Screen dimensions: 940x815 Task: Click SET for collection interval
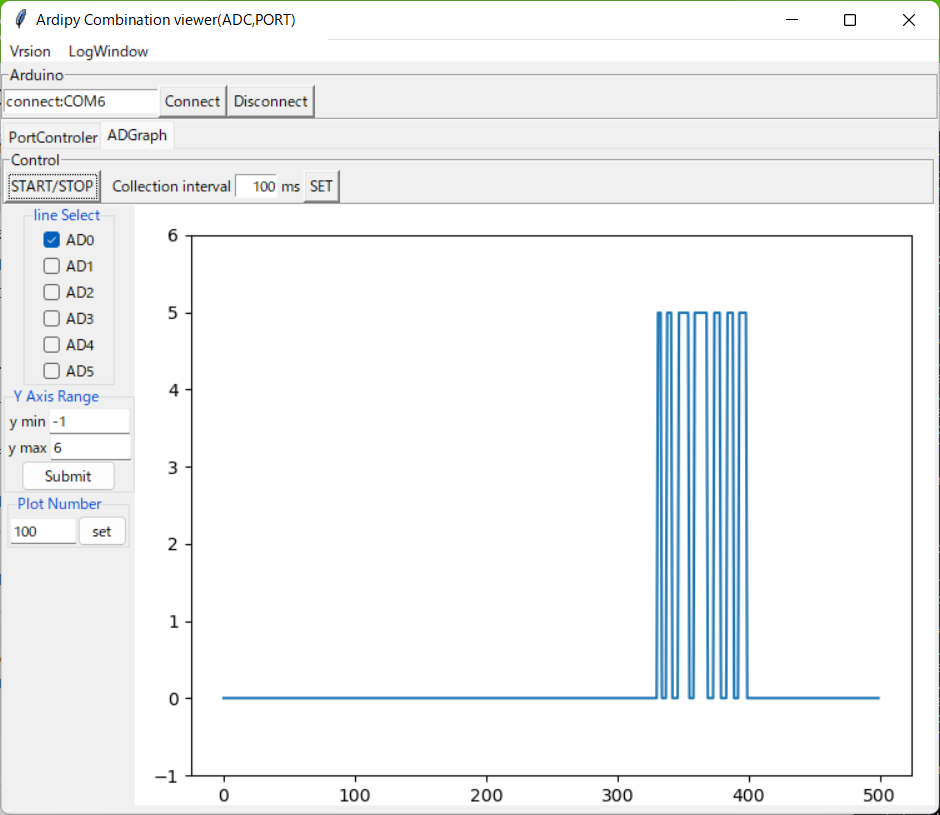(321, 187)
